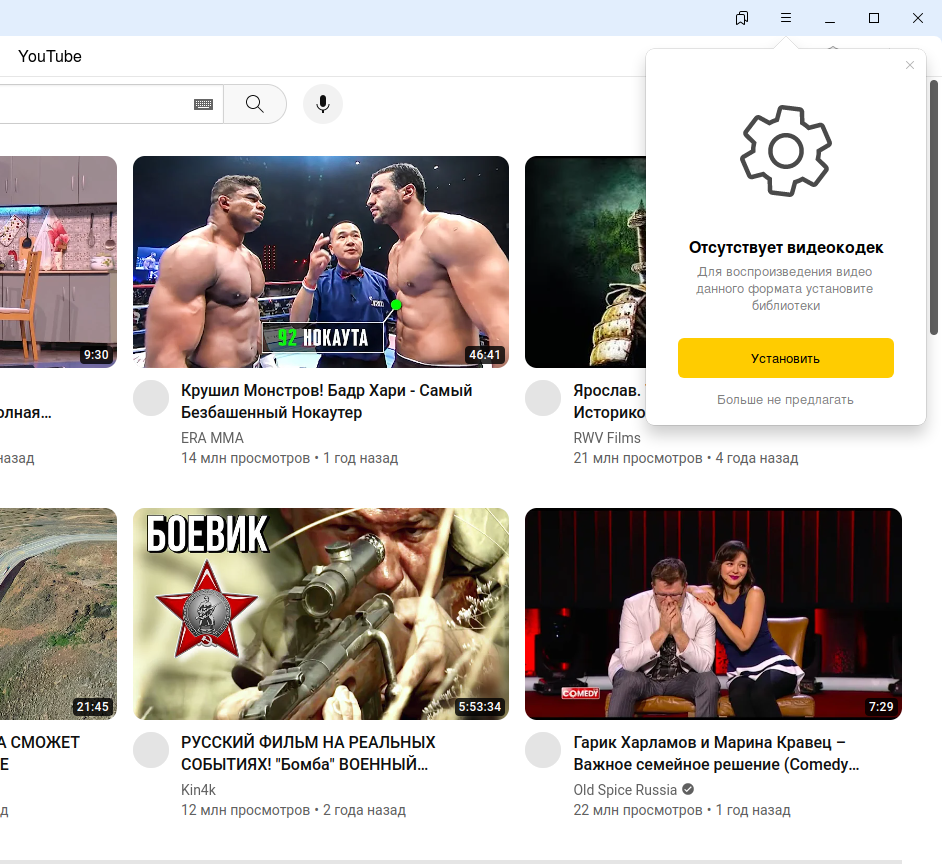Click the Установить button
This screenshot has height=865, width=942.
[x=786, y=358]
